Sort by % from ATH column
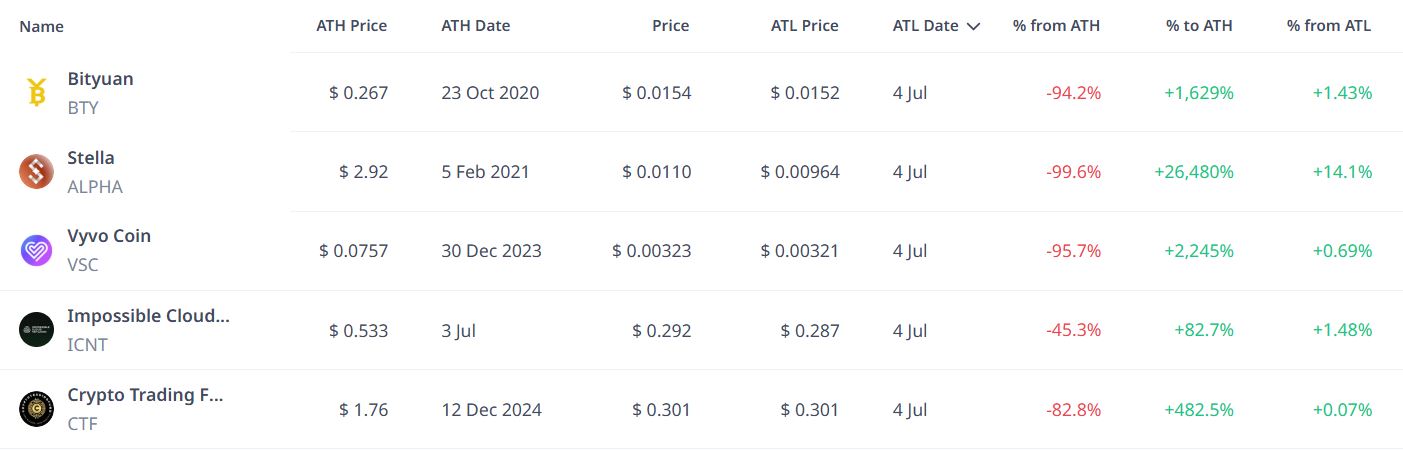This screenshot has height=450, width=1403. (x=1056, y=26)
